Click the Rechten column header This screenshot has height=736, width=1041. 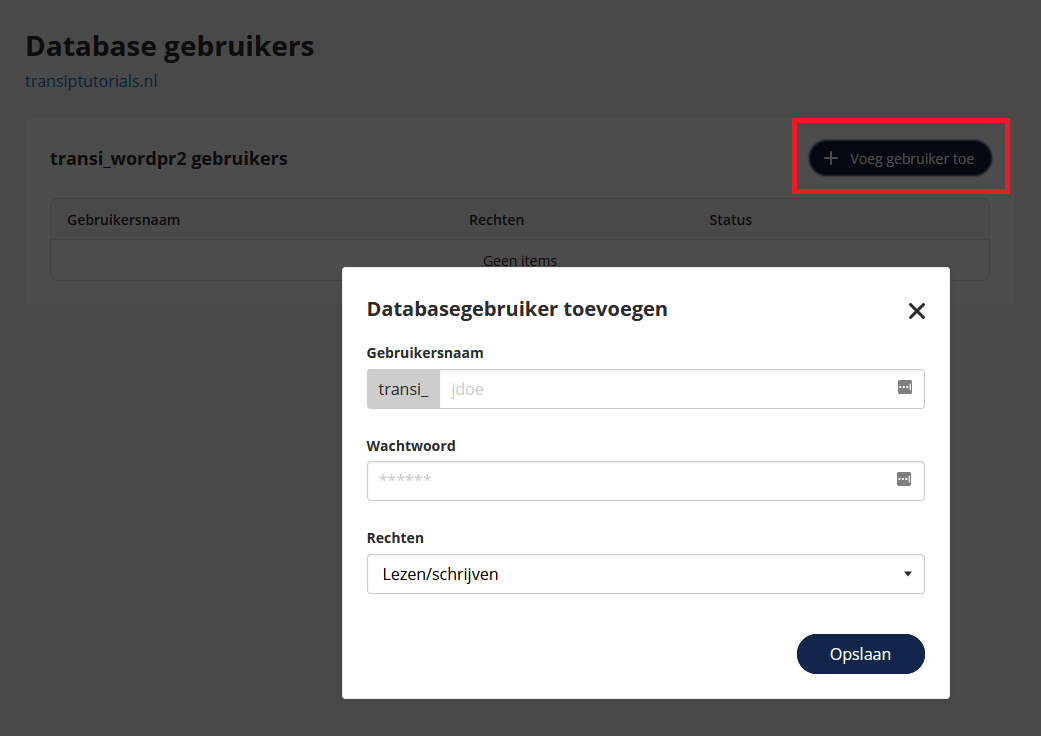click(x=497, y=220)
